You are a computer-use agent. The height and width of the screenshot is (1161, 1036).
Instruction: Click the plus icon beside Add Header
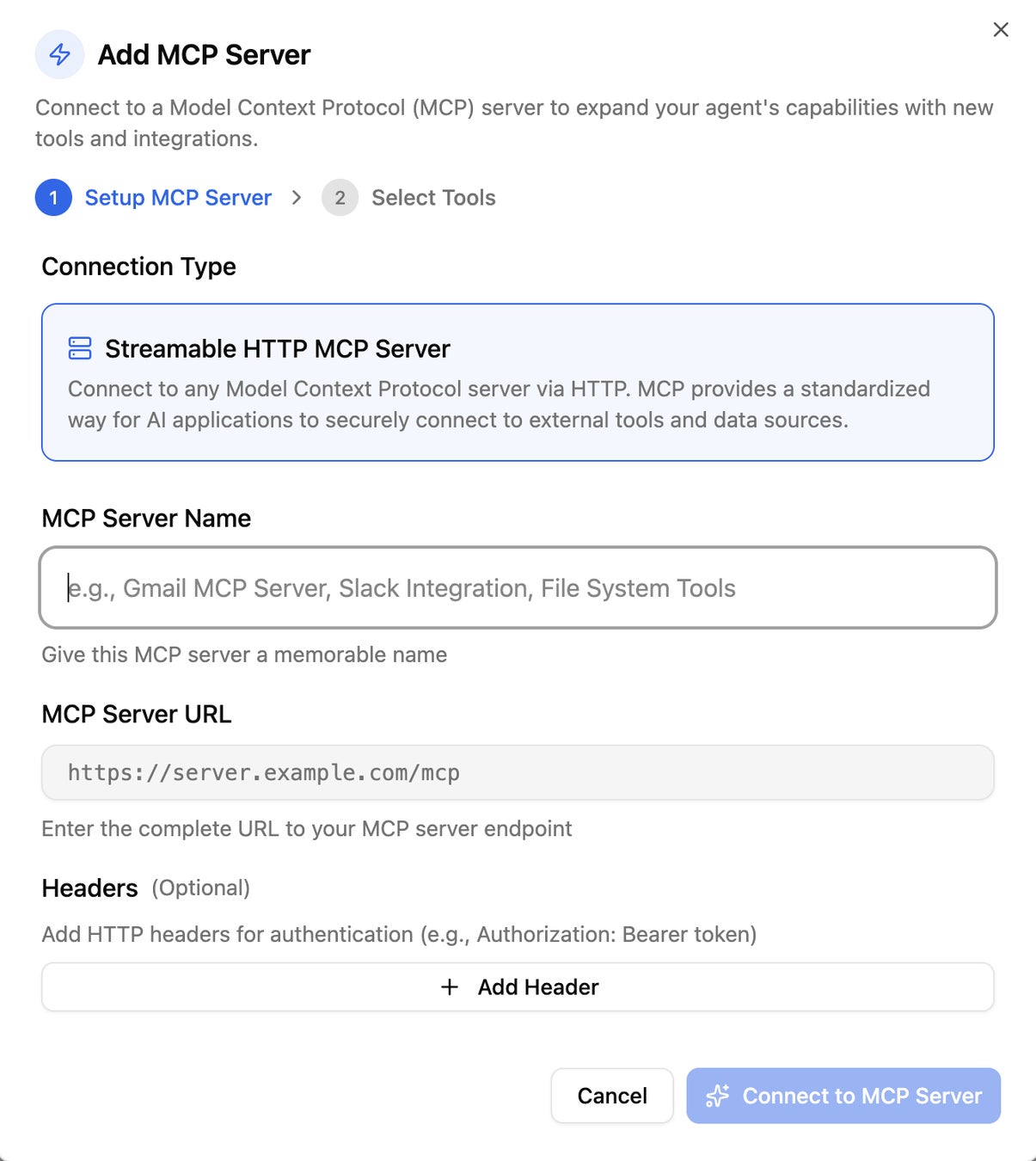[x=449, y=986]
